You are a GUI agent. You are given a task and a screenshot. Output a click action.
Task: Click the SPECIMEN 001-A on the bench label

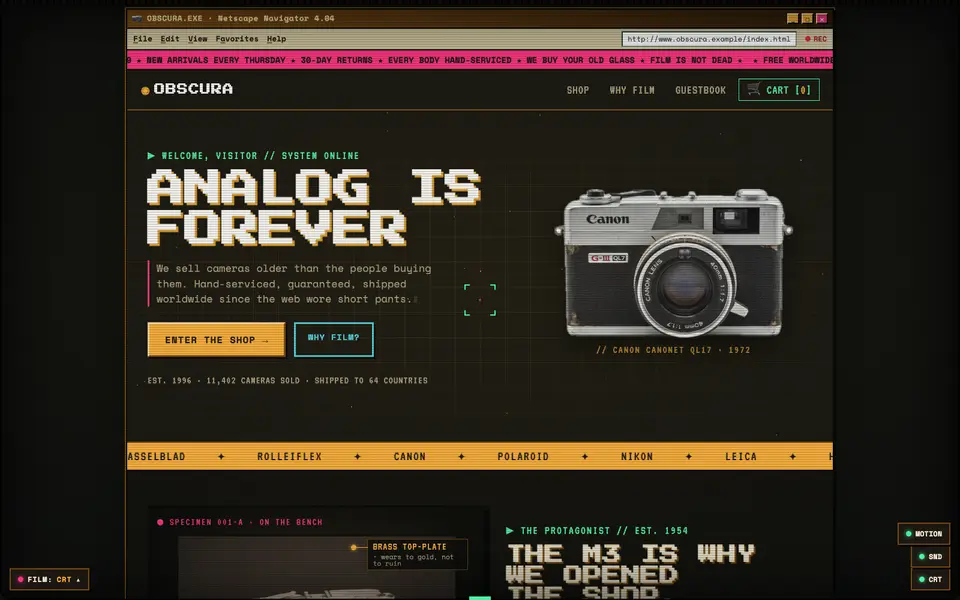[240, 522]
